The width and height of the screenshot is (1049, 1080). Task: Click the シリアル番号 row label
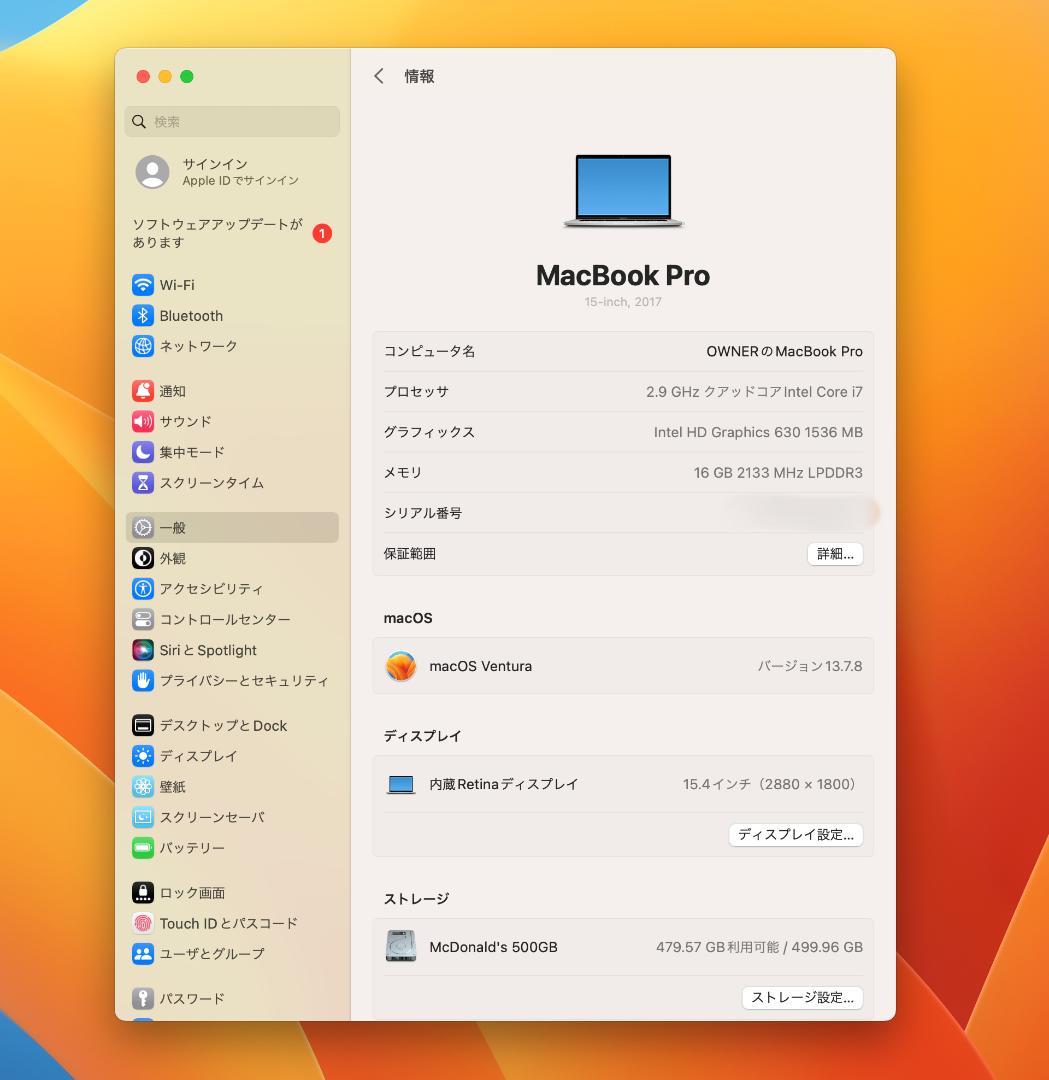(x=423, y=513)
